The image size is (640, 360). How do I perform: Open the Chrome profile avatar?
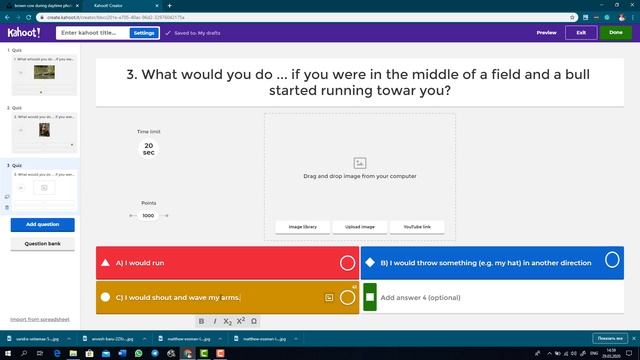click(621, 18)
